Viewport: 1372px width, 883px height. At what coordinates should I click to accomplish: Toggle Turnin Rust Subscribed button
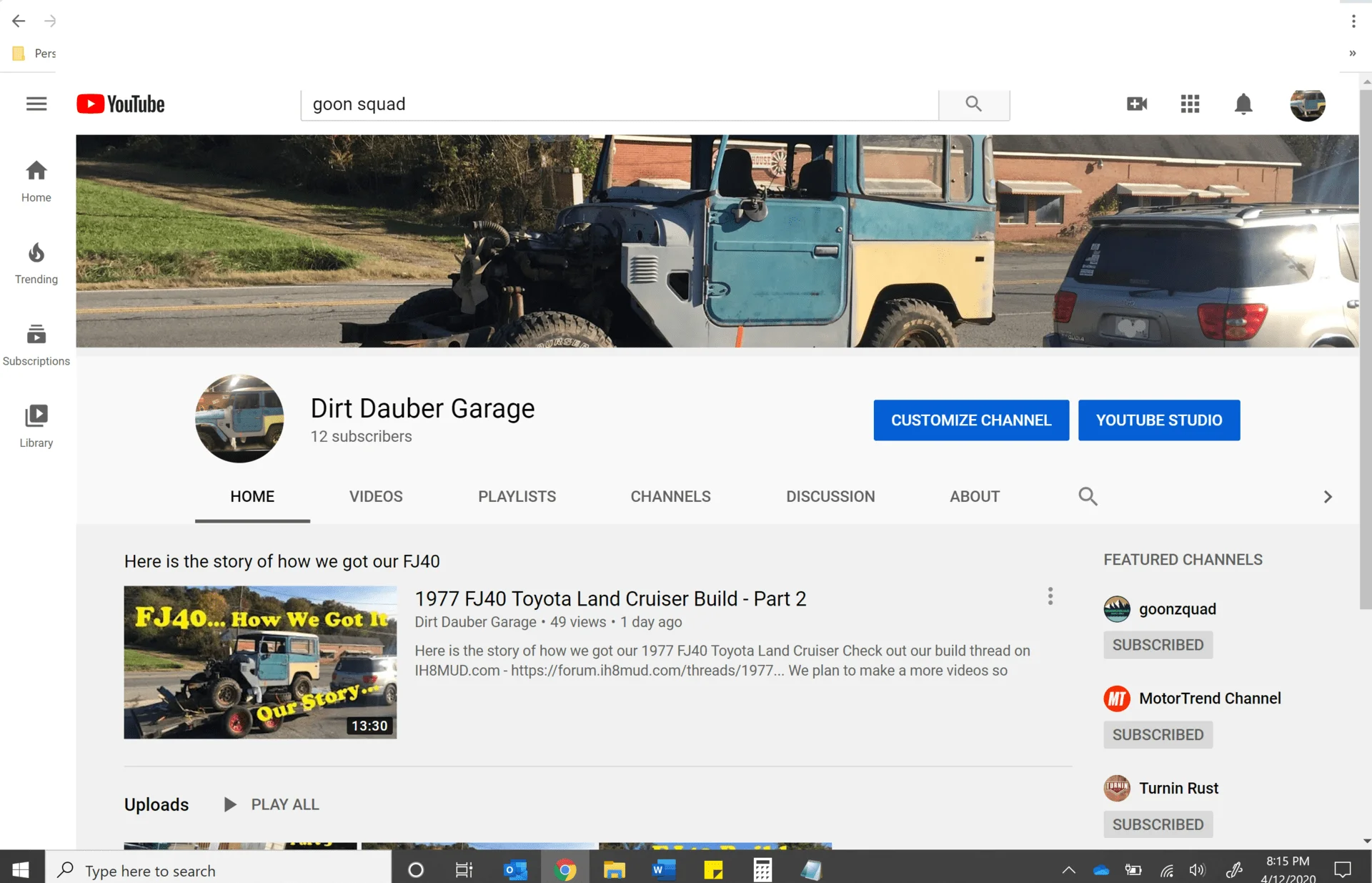(x=1158, y=824)
